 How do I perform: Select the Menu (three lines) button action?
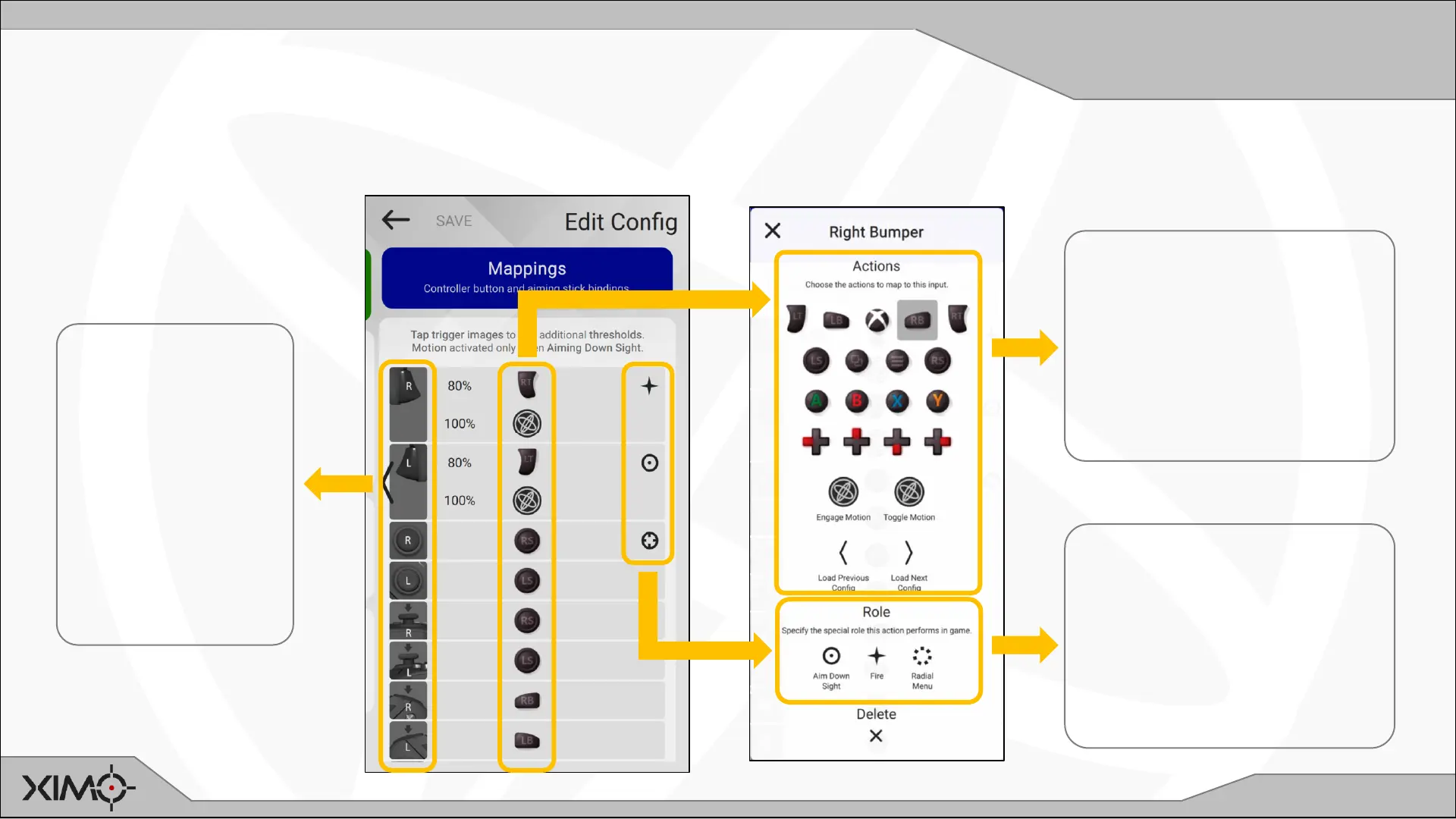tap(897, 361)
